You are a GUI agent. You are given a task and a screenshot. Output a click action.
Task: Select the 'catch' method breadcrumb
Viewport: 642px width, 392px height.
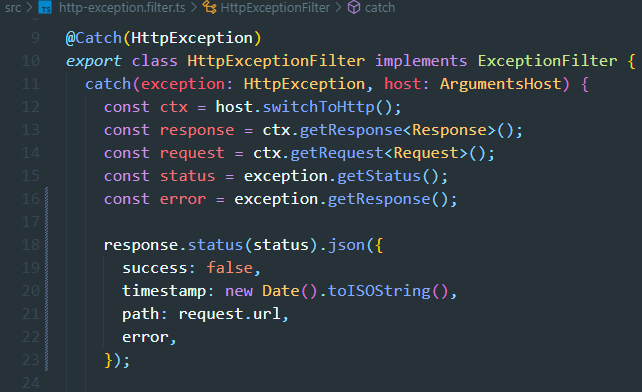pos(380,8)
